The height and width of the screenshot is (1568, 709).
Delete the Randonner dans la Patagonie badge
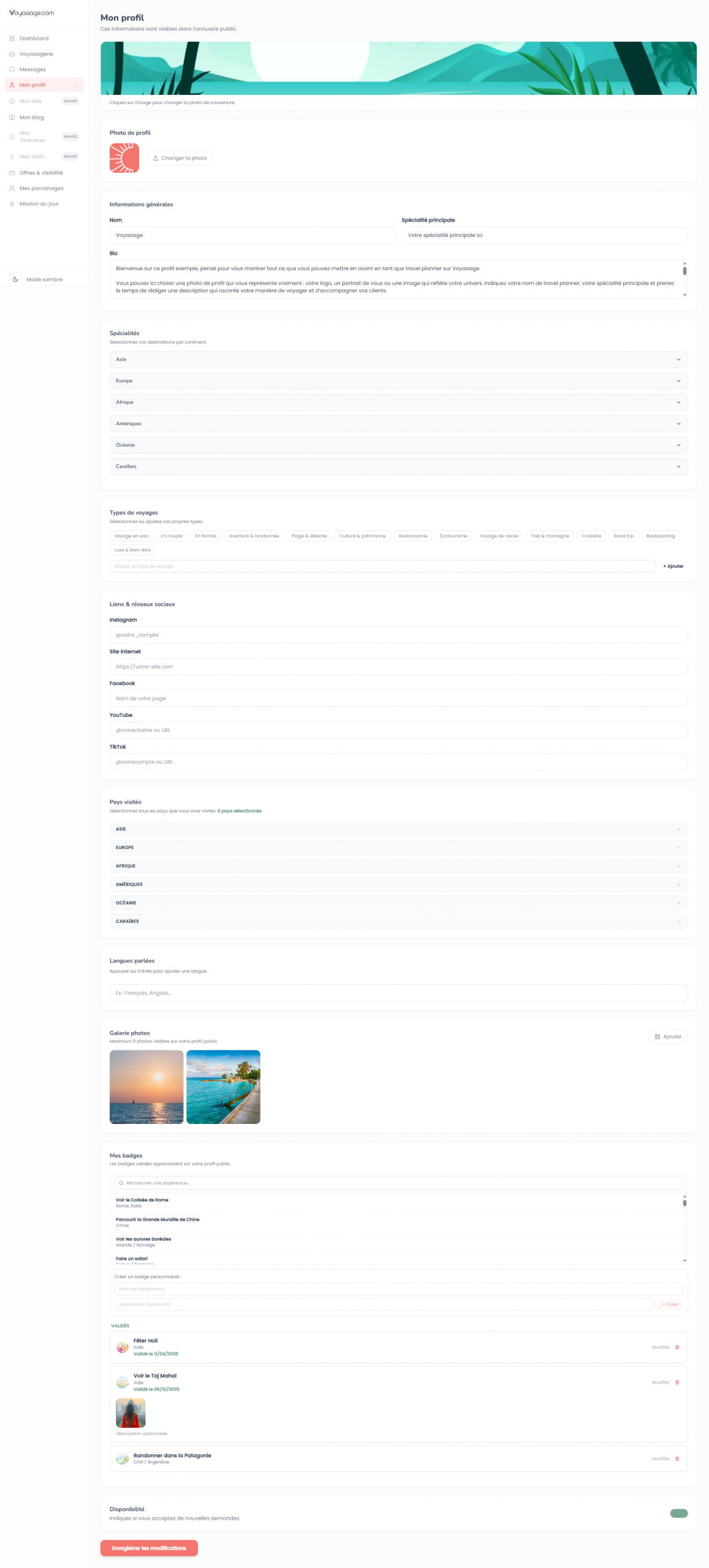(x=677, y=1459)
